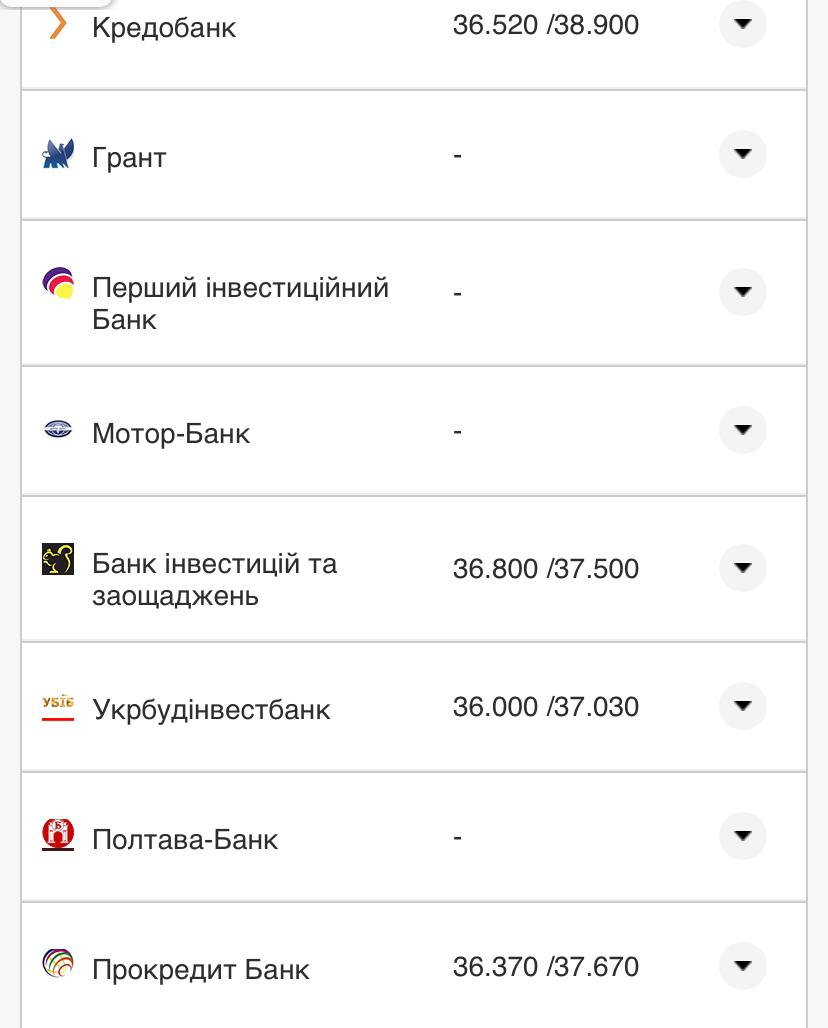The height and width of the screenshot is (1028, 828).
Task: Expand the Полтава-Банк row arrow
Action: point(742,836)
